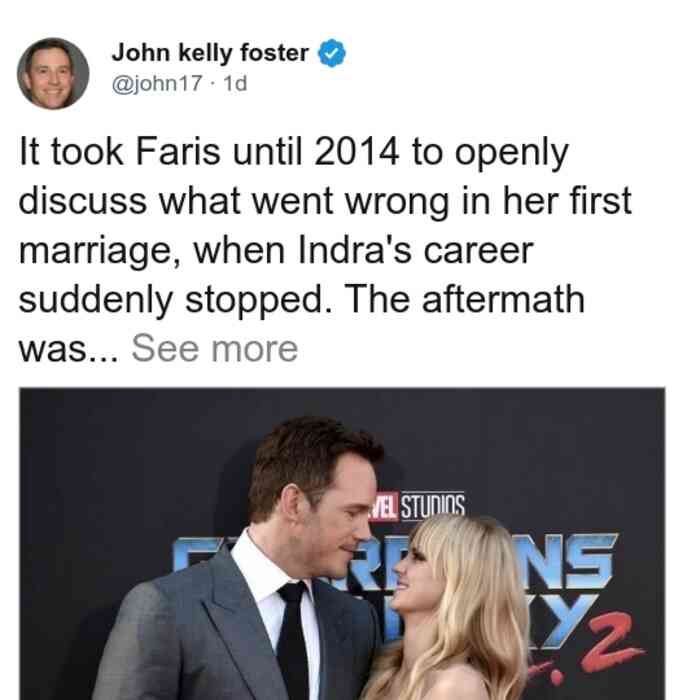Open the post via the 1d timestamp
Viewport: 700px width, 700px height.
click(235, 83)
